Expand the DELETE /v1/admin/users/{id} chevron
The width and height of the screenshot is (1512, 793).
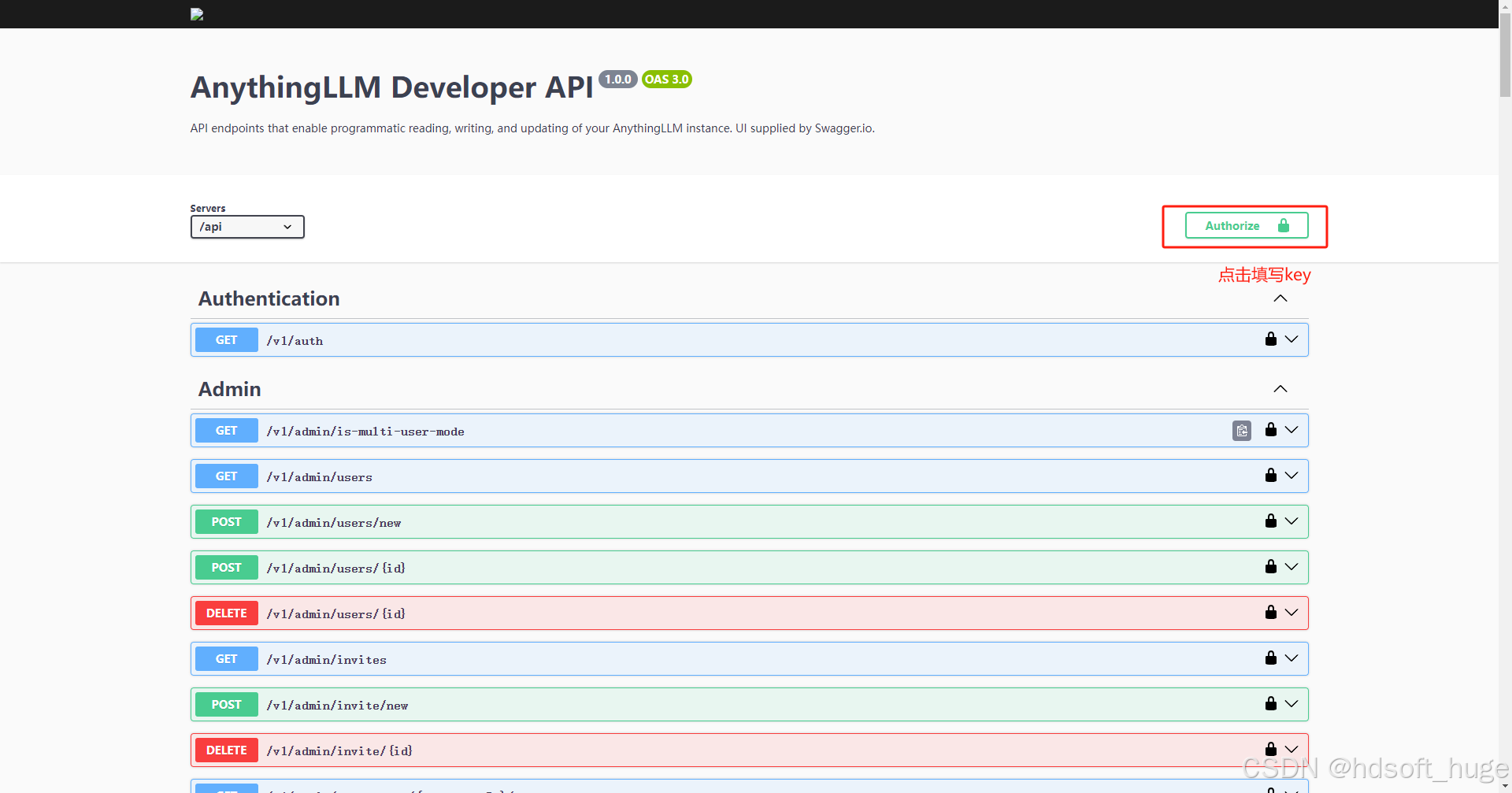point(1291,613)
